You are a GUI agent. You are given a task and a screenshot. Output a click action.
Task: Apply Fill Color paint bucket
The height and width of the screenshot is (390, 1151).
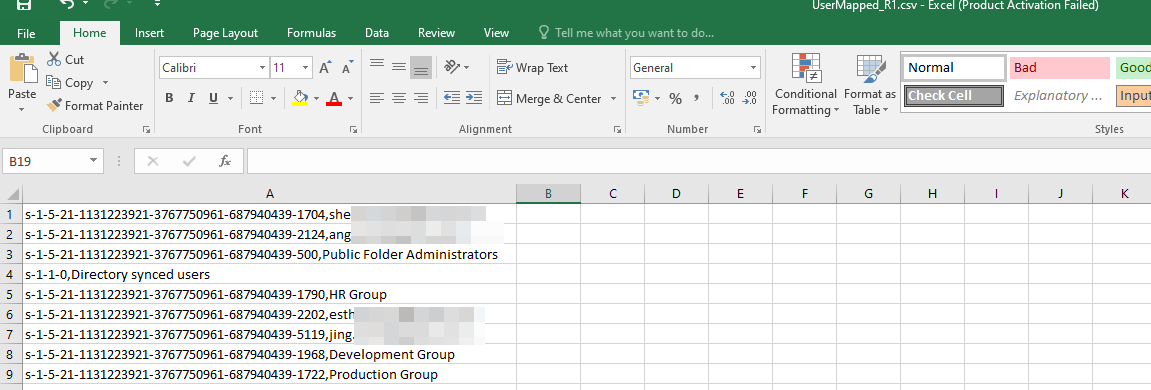[x=299, y=98]
